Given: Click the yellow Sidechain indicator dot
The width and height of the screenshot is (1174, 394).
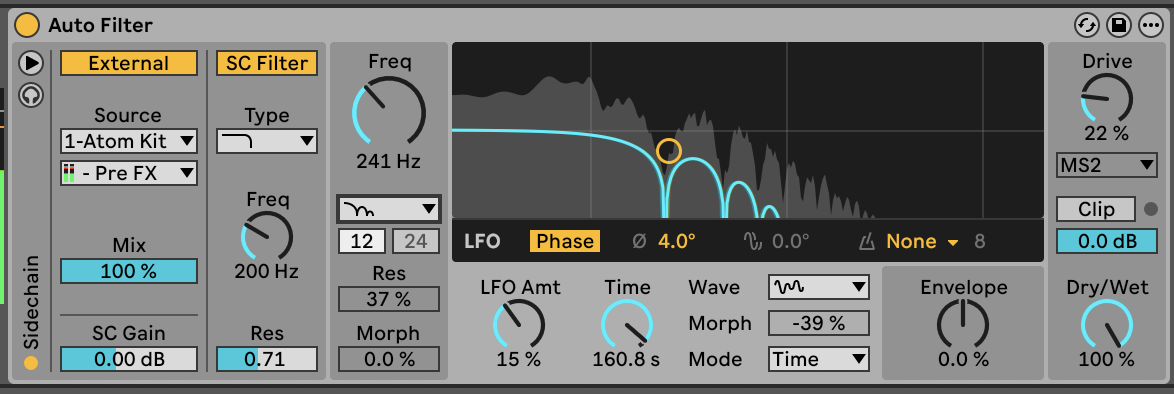Looking at the screenshot, I should coord(31,363).
